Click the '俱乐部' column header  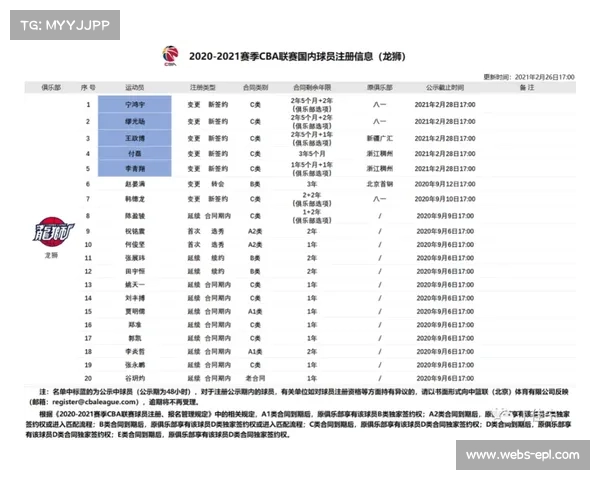[51, 88]
